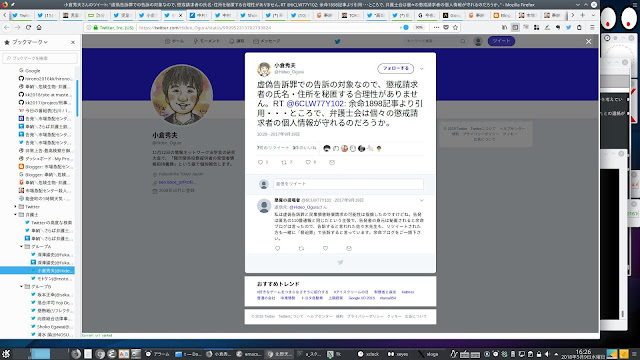Open a new browser tab
The image size is (640, 360).
tap(582, 15)
